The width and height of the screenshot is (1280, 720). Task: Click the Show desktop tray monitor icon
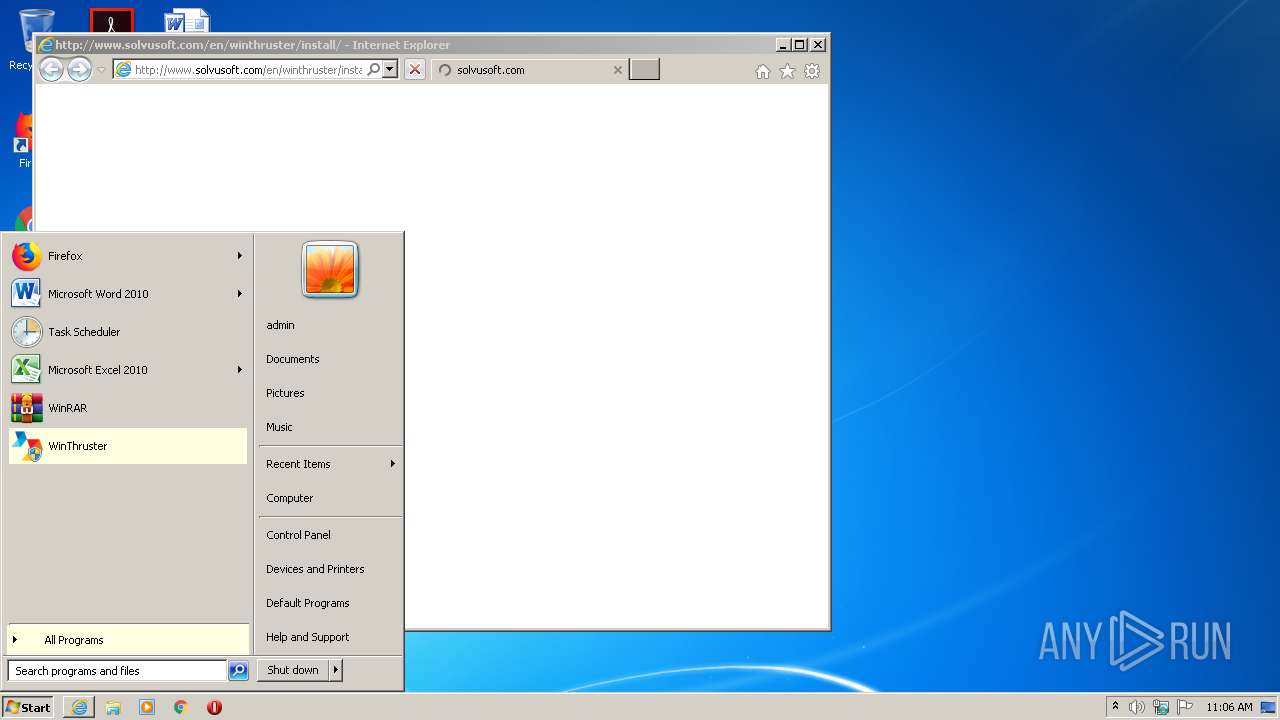(1269, 707)
